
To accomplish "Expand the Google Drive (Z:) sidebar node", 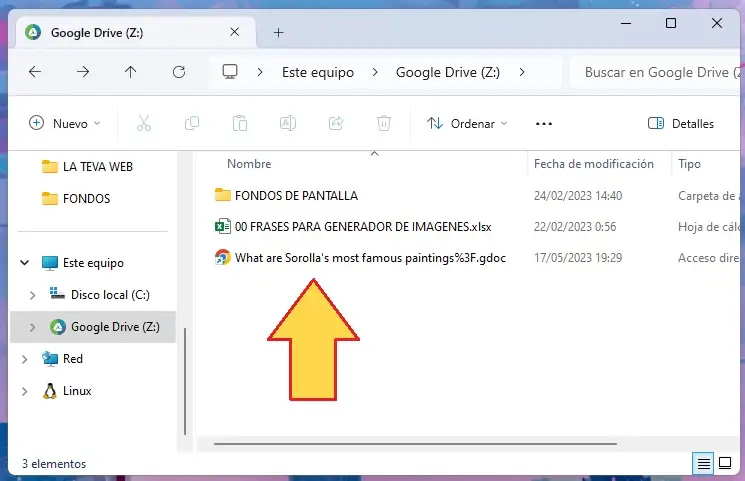I will pos(32,327).
